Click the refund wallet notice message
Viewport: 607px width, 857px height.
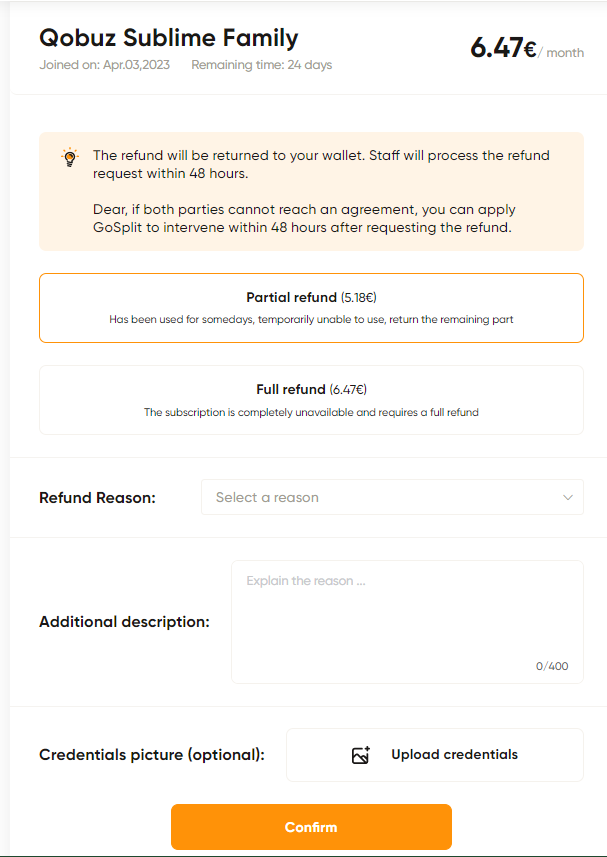(321, 164)
